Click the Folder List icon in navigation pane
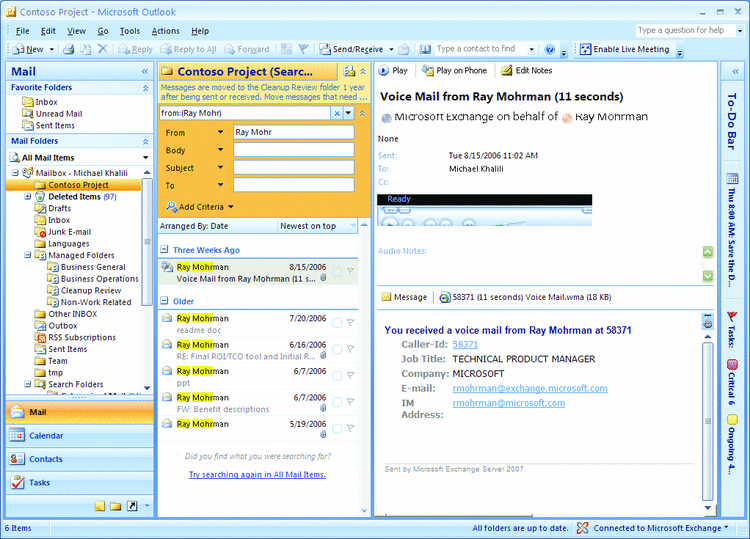The width and height of the screenshot is (750, 539). [x=116, y=506]
